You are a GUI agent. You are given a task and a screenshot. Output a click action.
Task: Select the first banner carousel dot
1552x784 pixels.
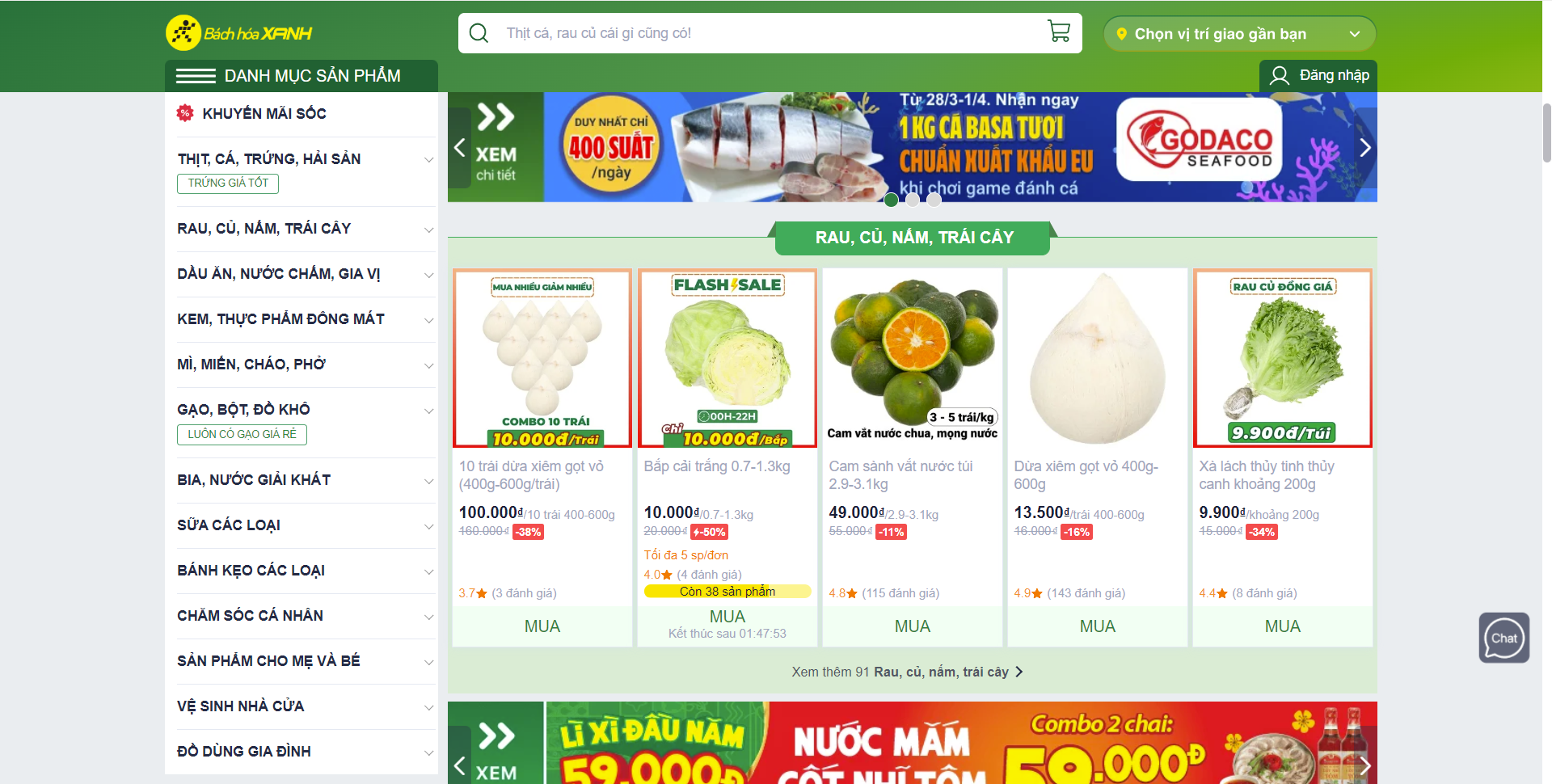click(x=891, y=200)
